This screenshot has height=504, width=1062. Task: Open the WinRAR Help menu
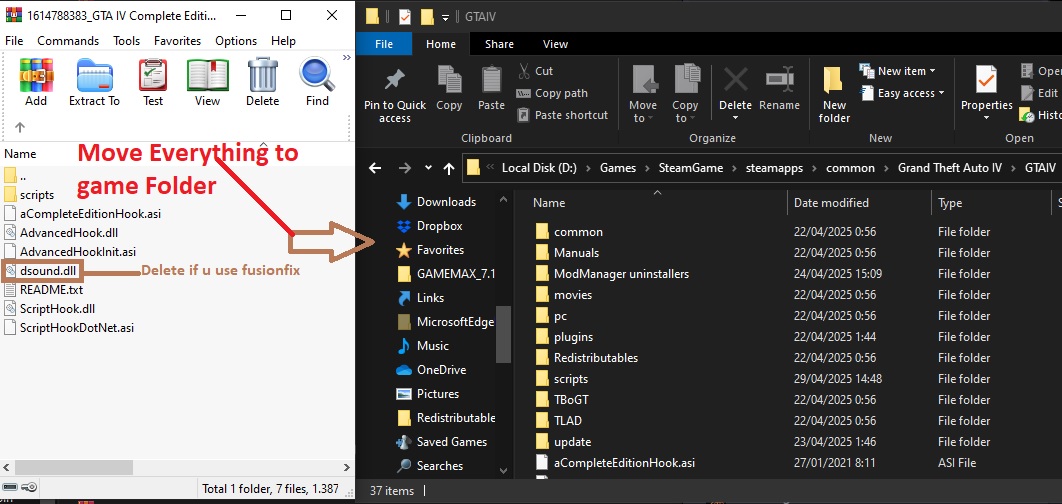pyautogui.click(x=283, y=41)
